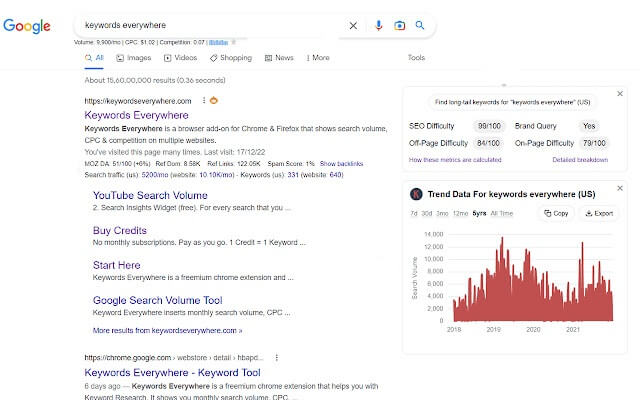Open the search Tools option
The image size is (640, 400).
(x=416, y=58)
